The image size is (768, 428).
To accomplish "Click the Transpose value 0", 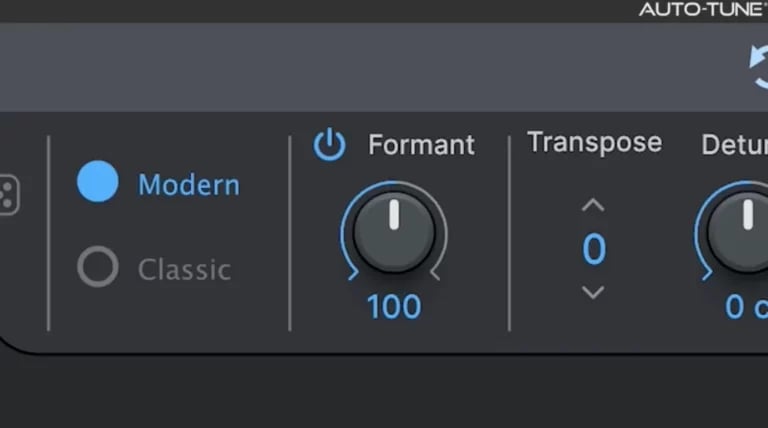I will [x=594, y=249].
